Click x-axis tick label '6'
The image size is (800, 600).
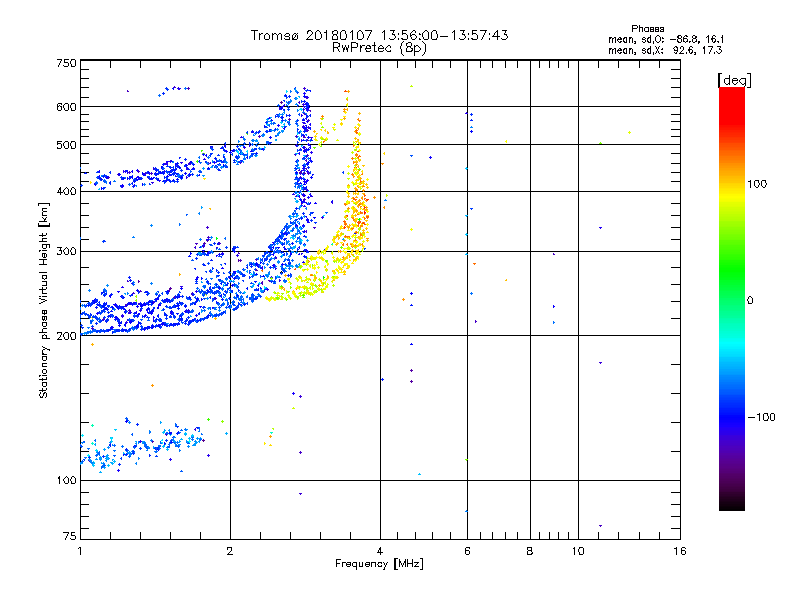pyautogui.click(x=467, y=551)
